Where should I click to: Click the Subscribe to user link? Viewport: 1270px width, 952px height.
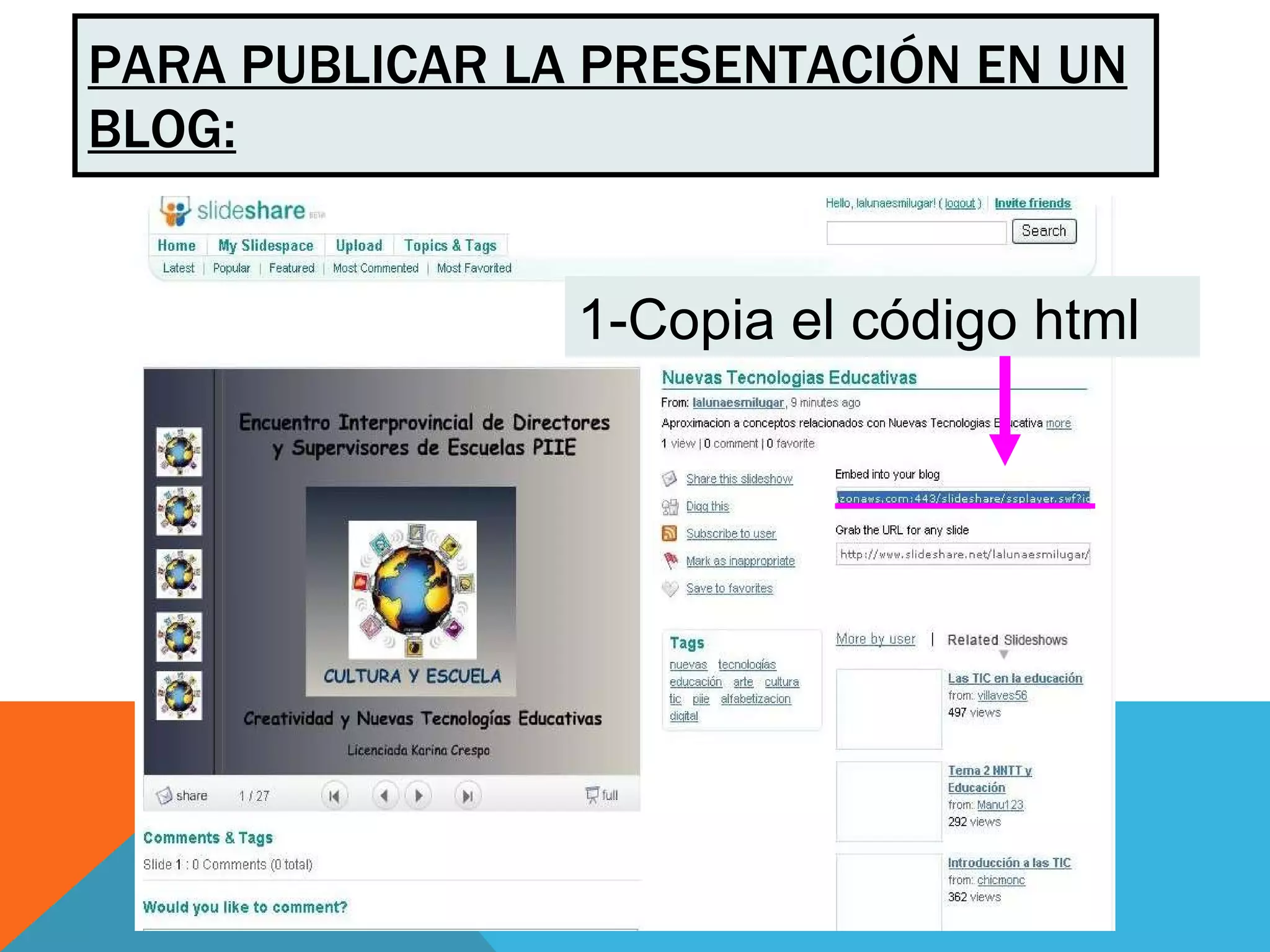coord(730,534)
